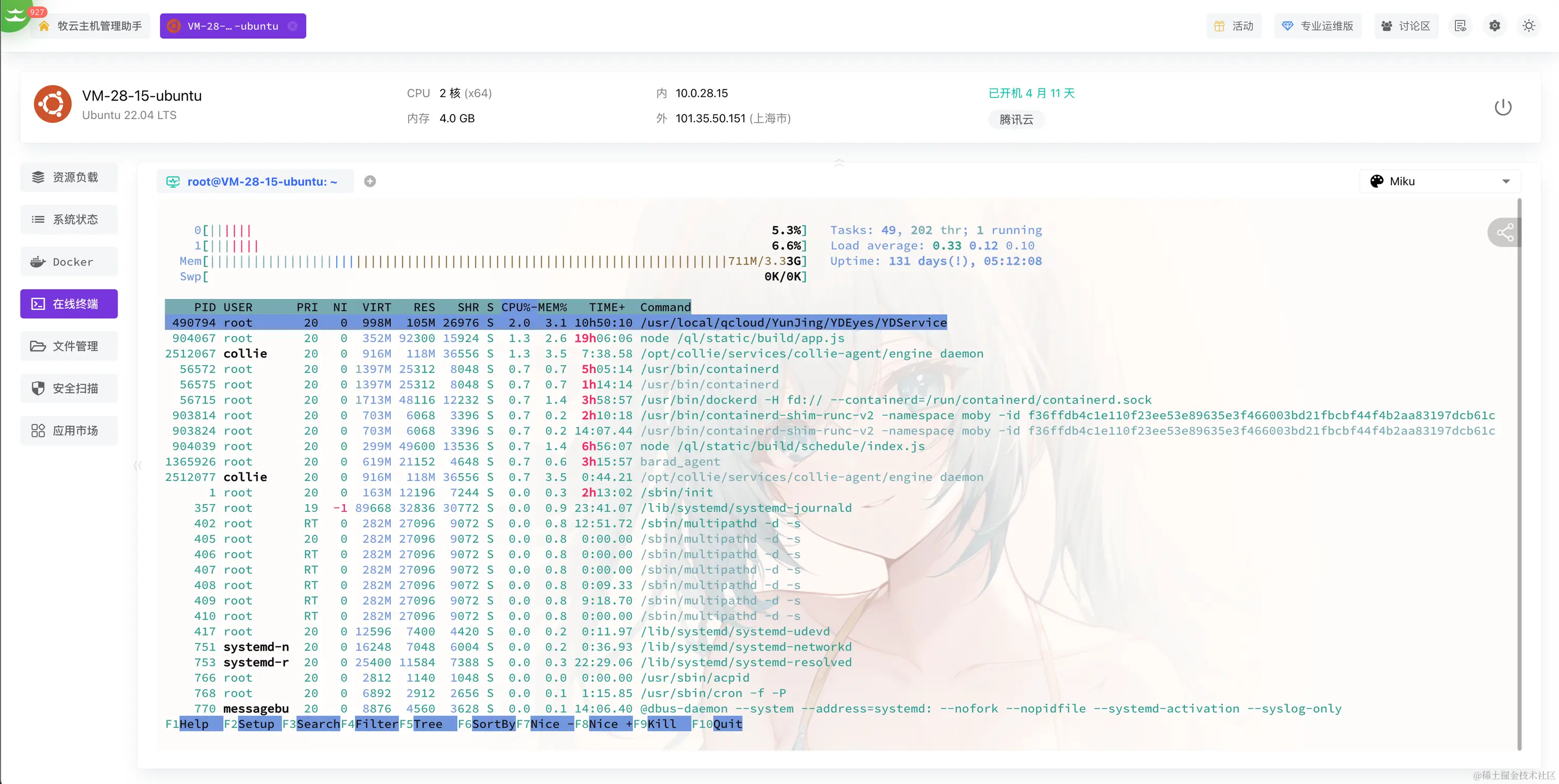Toggle light/dark theme sun icon

[1528, 26]
